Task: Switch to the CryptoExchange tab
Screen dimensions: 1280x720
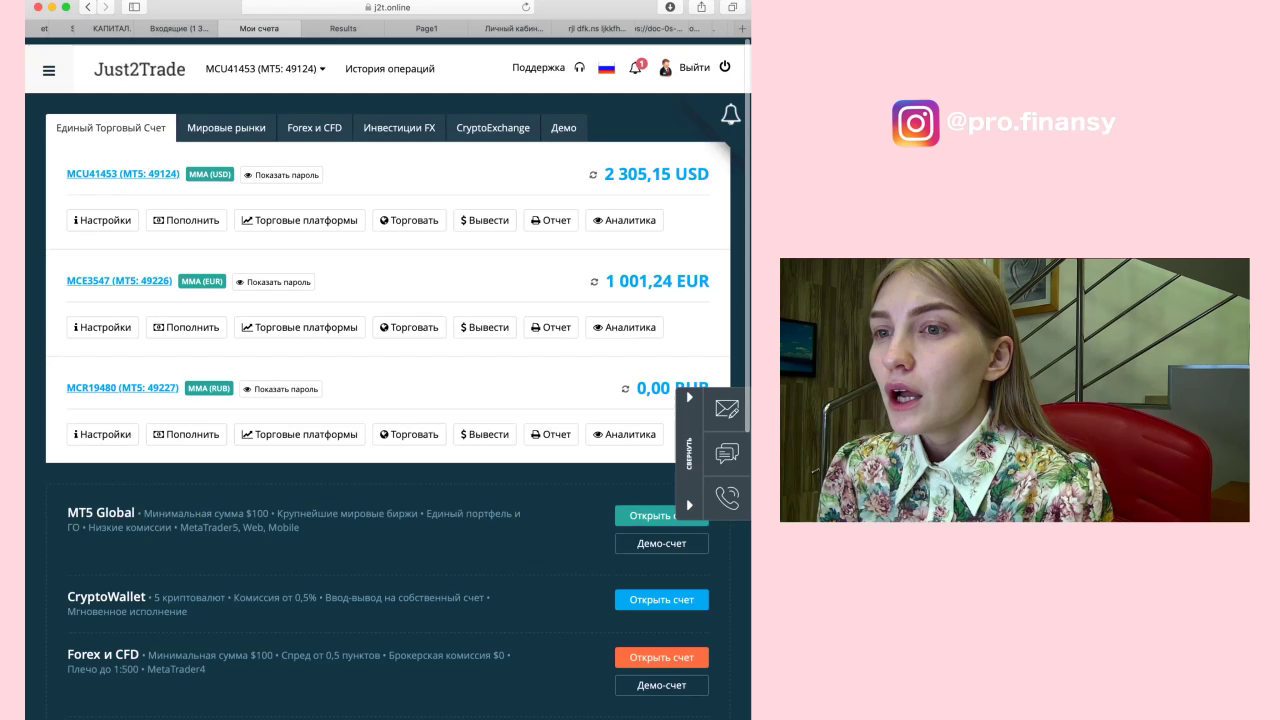Action: (493, 128)
